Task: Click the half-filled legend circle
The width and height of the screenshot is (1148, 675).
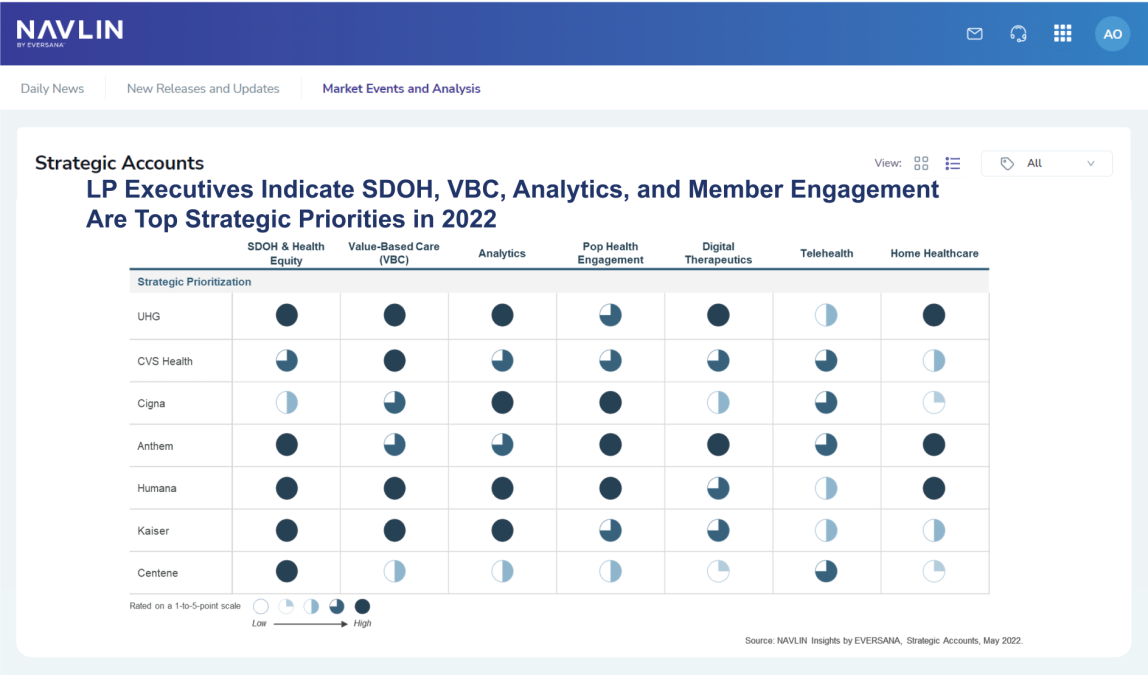Action: point(311,606)
